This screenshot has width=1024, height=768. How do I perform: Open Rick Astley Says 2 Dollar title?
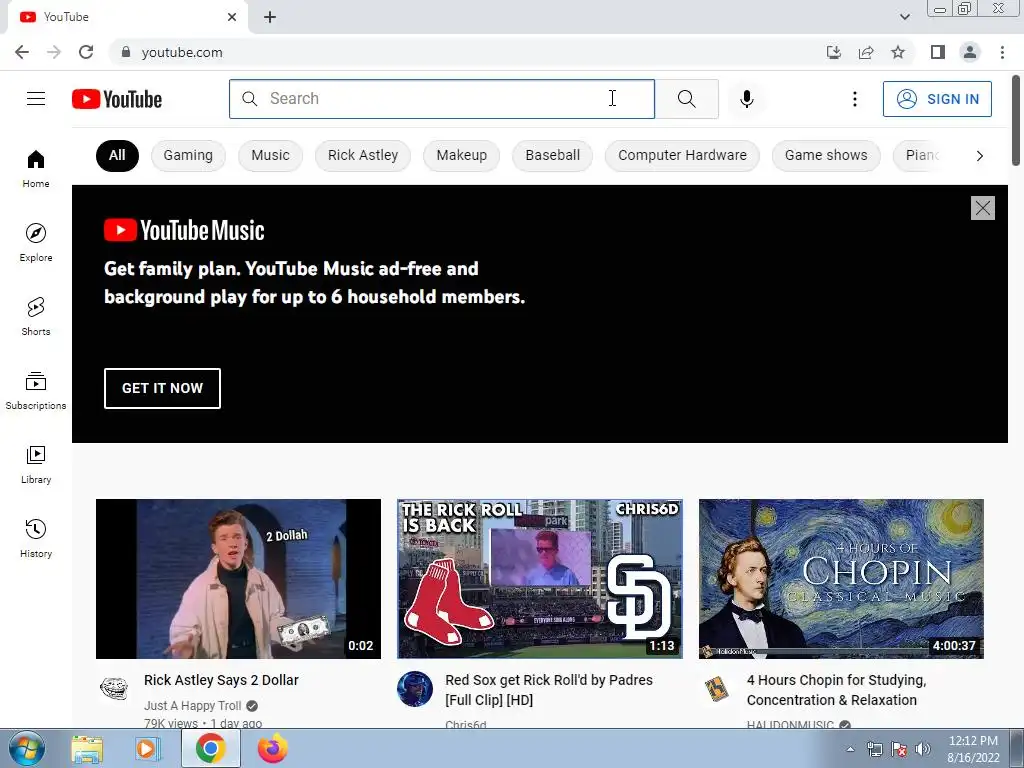pyautogui.click(x=221, y=680)
